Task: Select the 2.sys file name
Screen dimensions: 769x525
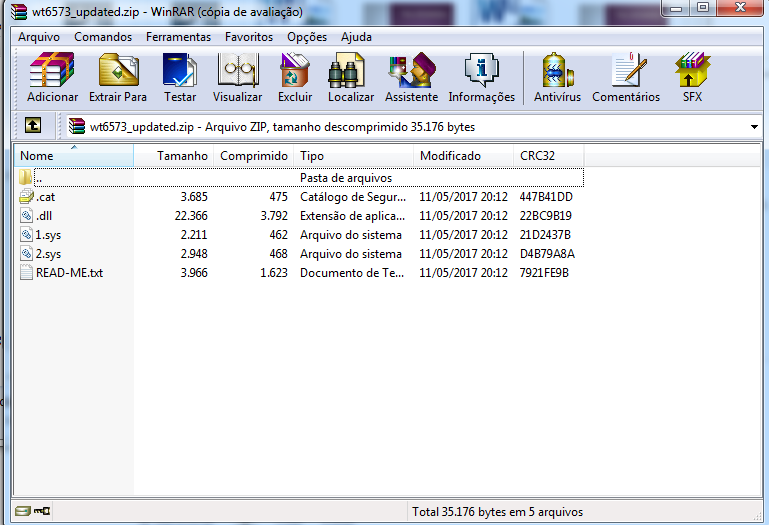Action: coord(48,254)
